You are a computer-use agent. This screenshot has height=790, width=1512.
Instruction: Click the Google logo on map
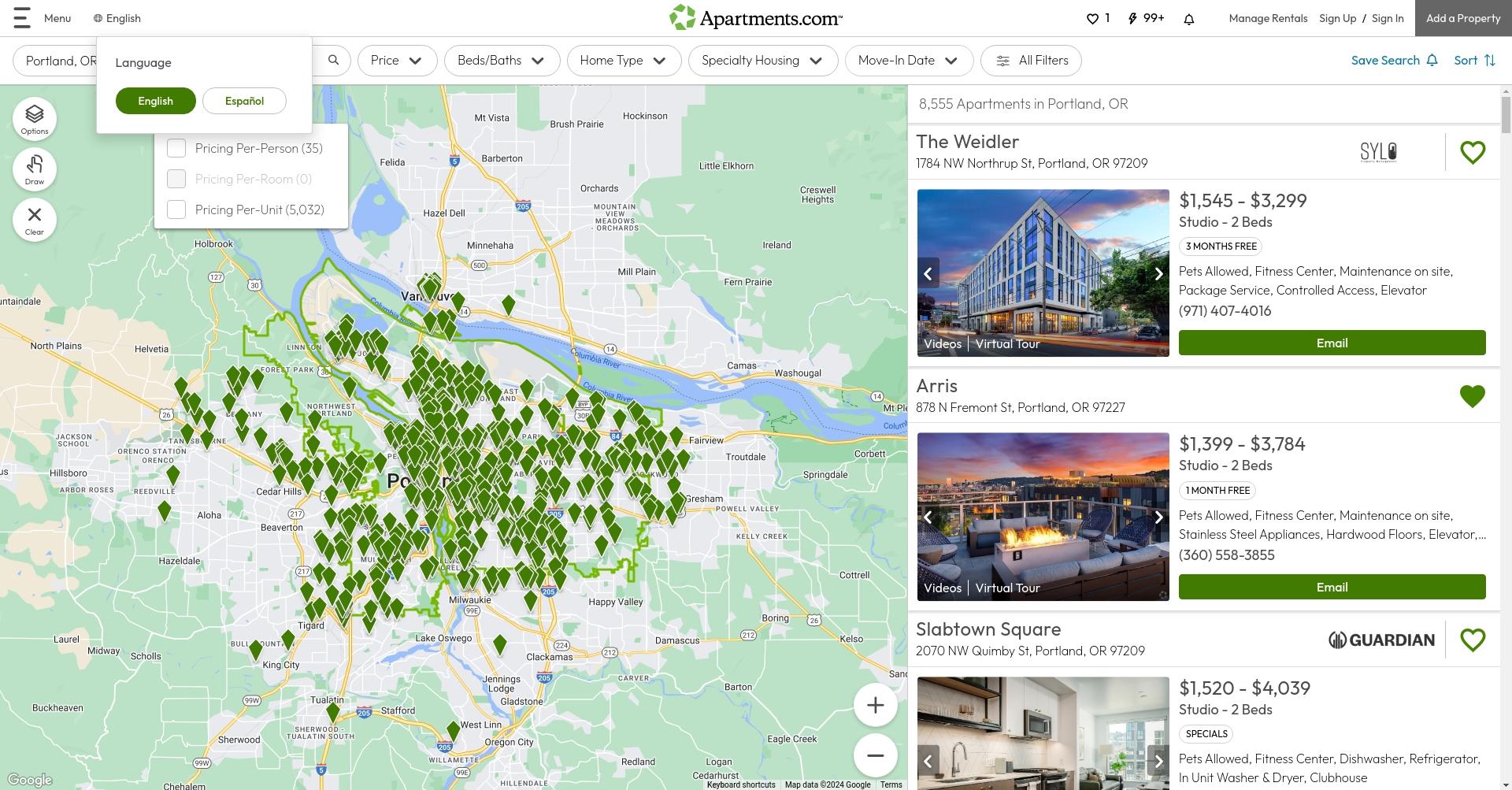(30, 780)
